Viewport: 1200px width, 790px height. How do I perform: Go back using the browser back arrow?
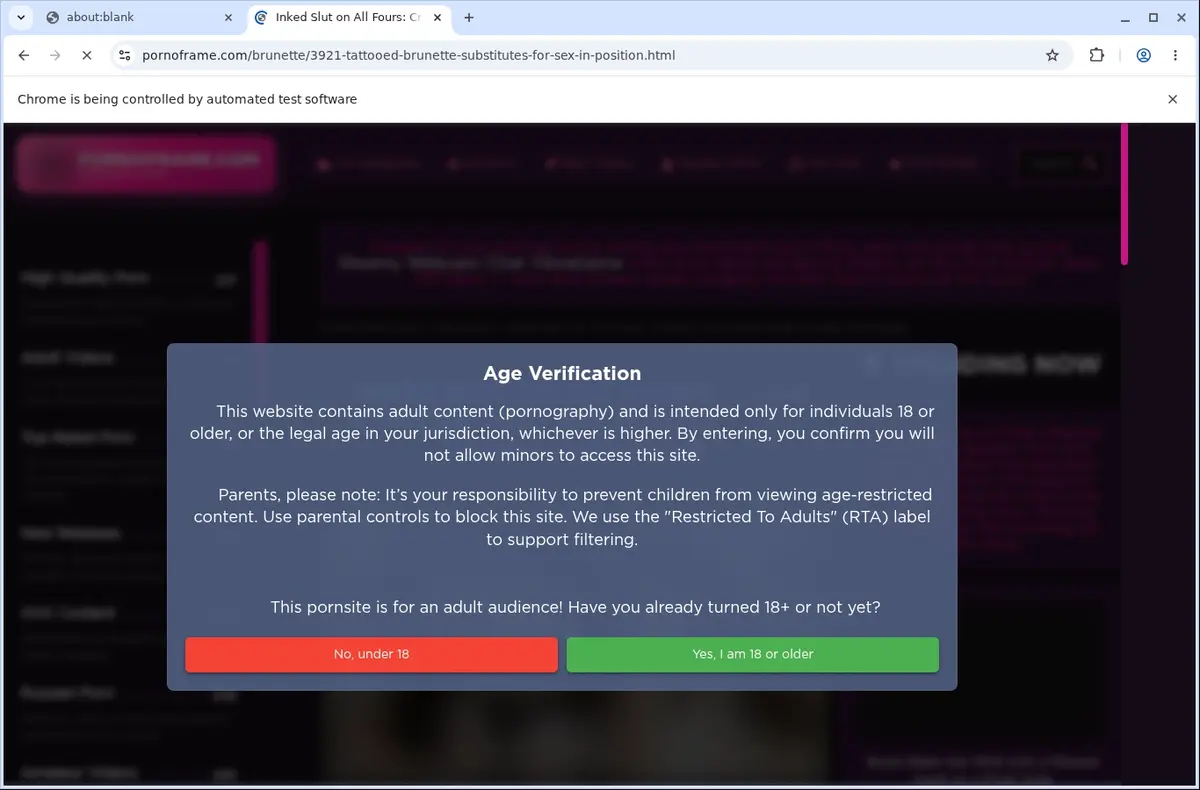pos(24,55)
